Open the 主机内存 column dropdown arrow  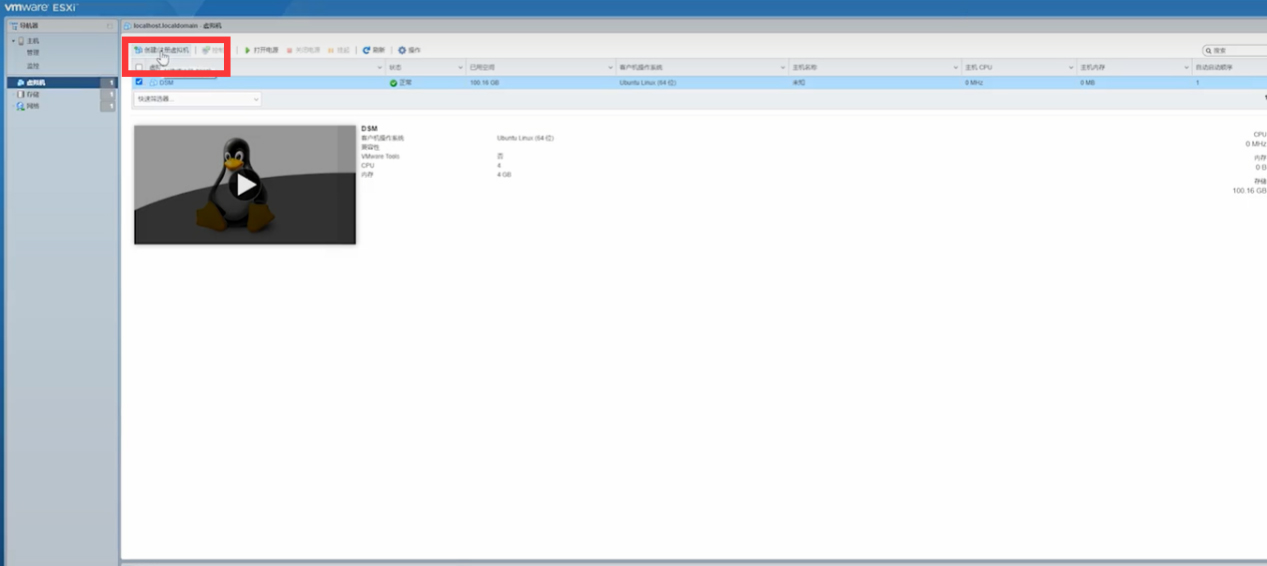(x=1186, y=68)
